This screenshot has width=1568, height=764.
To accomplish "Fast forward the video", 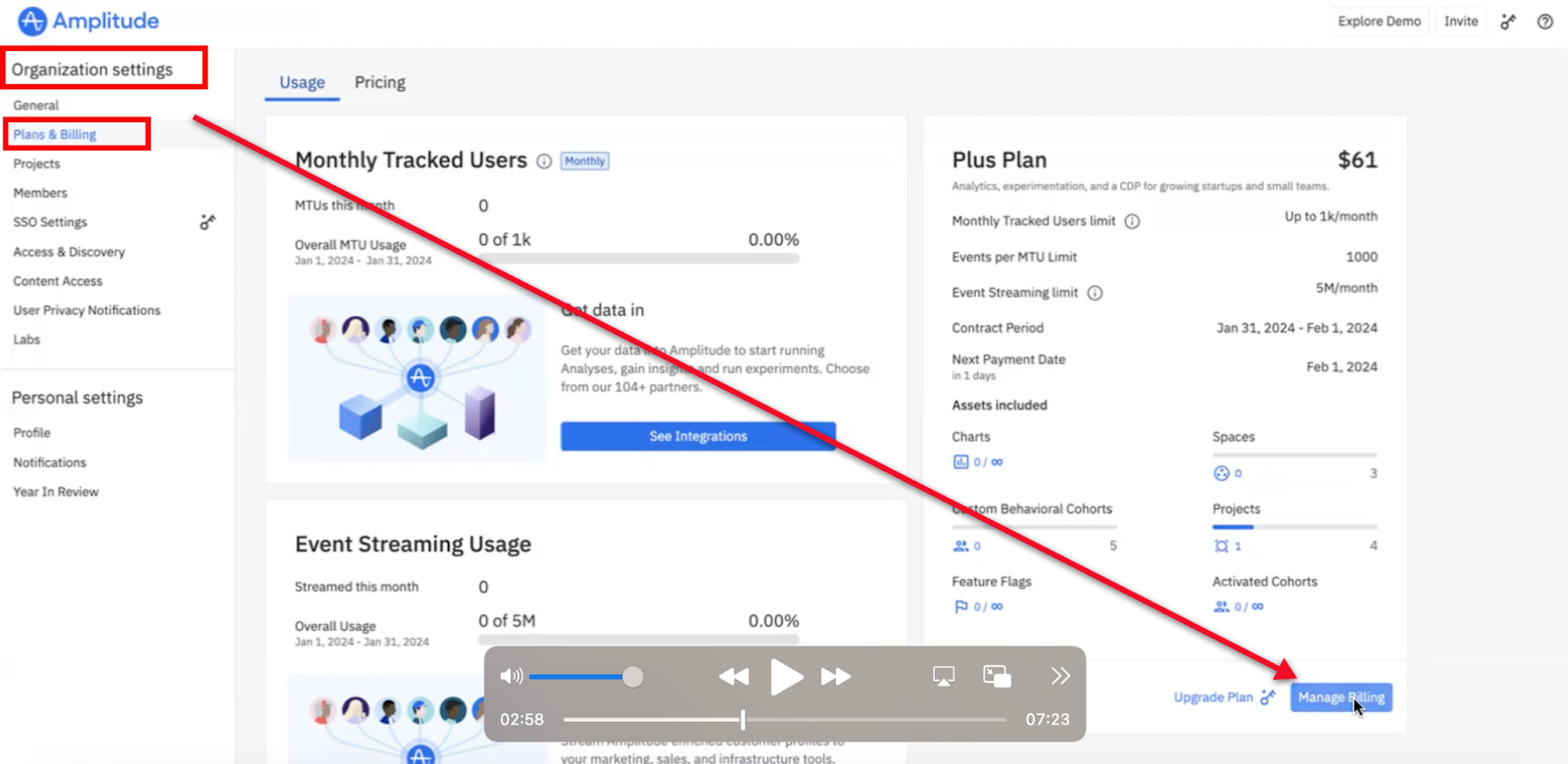I will coord(835,676).
